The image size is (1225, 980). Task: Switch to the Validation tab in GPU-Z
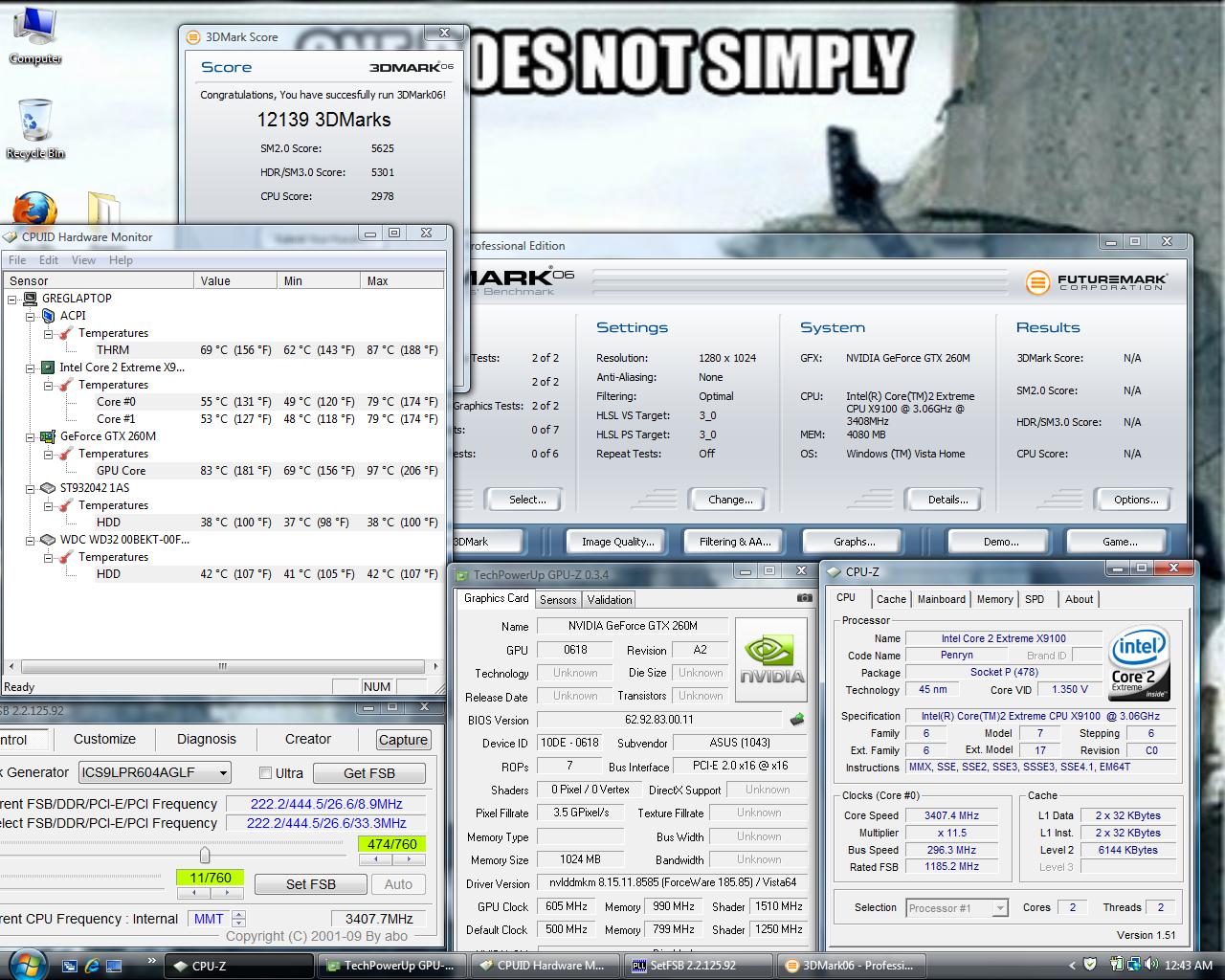[x=610, y=600]
